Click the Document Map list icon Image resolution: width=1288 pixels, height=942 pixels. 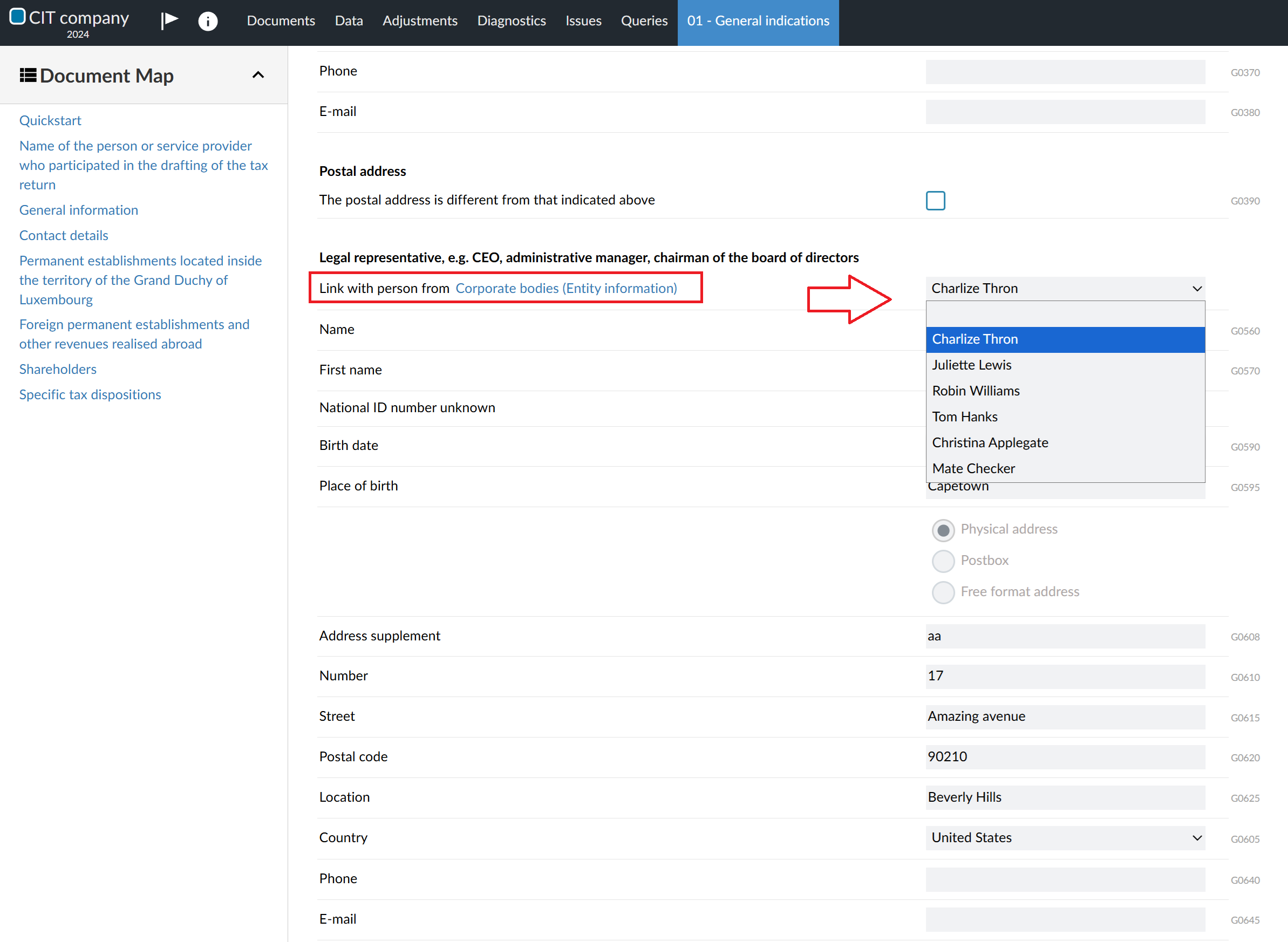click(x=28, y=76)
